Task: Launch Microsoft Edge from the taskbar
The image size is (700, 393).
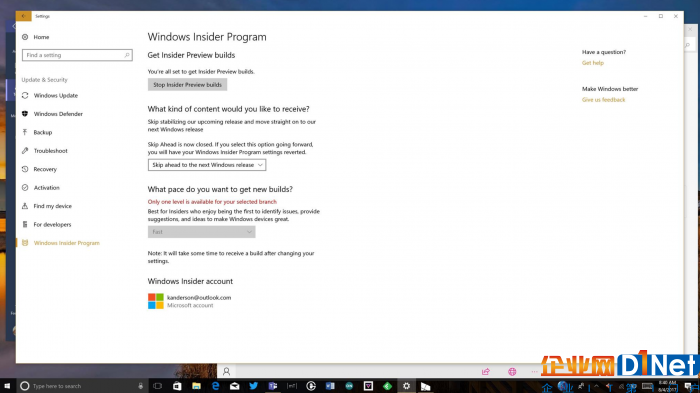Action: (216, 386)
